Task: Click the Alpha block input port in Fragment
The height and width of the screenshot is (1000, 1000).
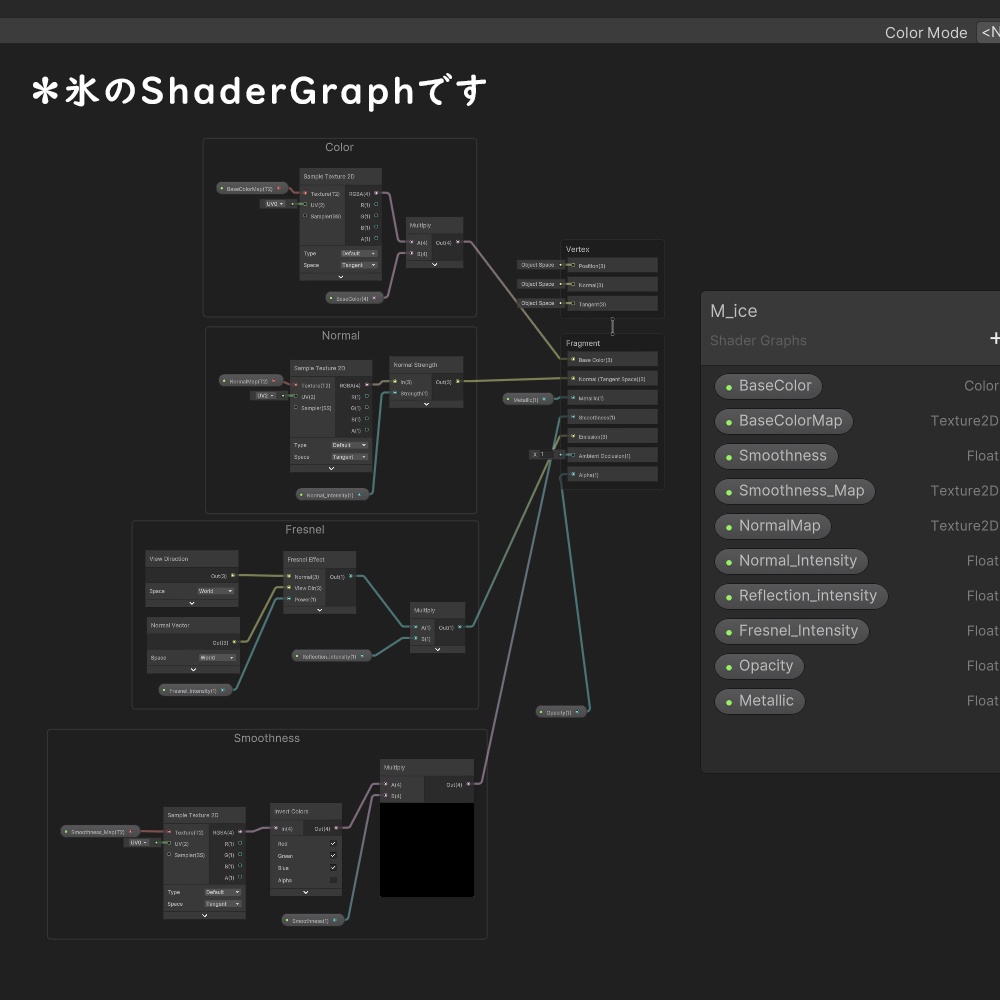Action: [573, 474]
